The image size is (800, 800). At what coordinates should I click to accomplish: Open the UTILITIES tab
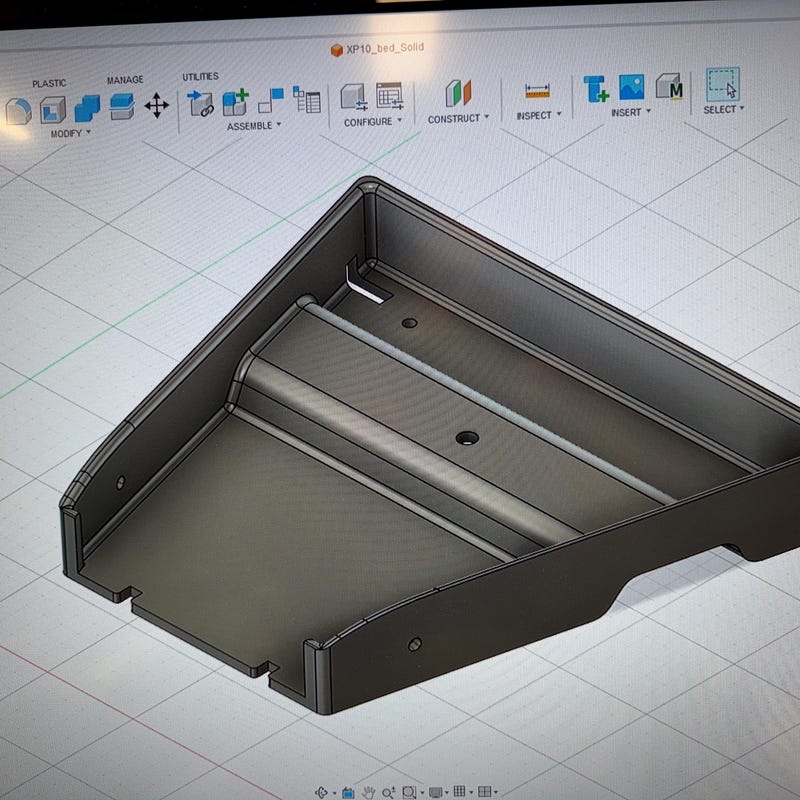click(x=201, y=77)
